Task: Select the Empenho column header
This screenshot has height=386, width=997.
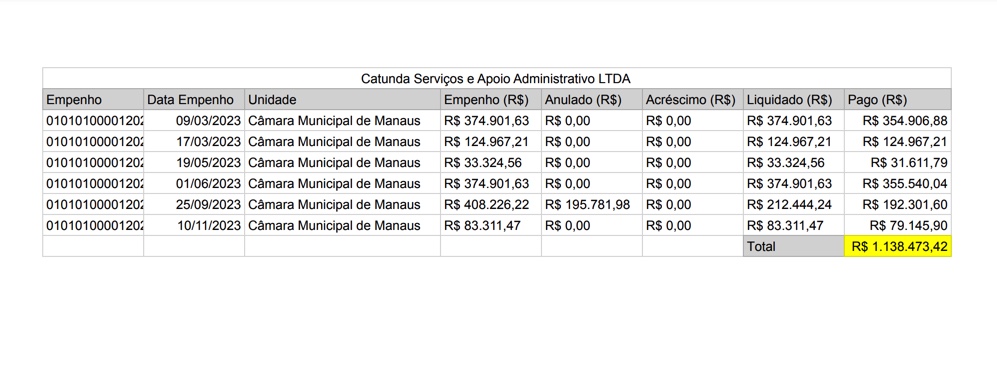Action: 93,99
